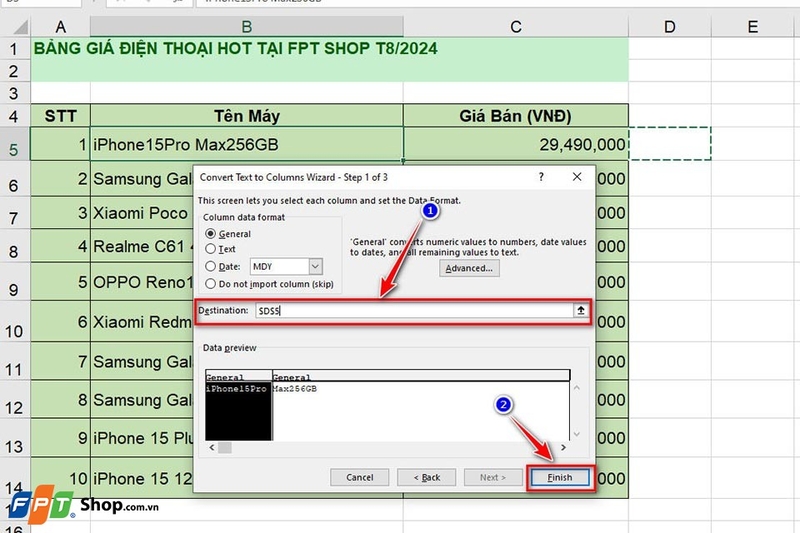
Task: Click the dashed-outlined cell D5
Action: 670,144
